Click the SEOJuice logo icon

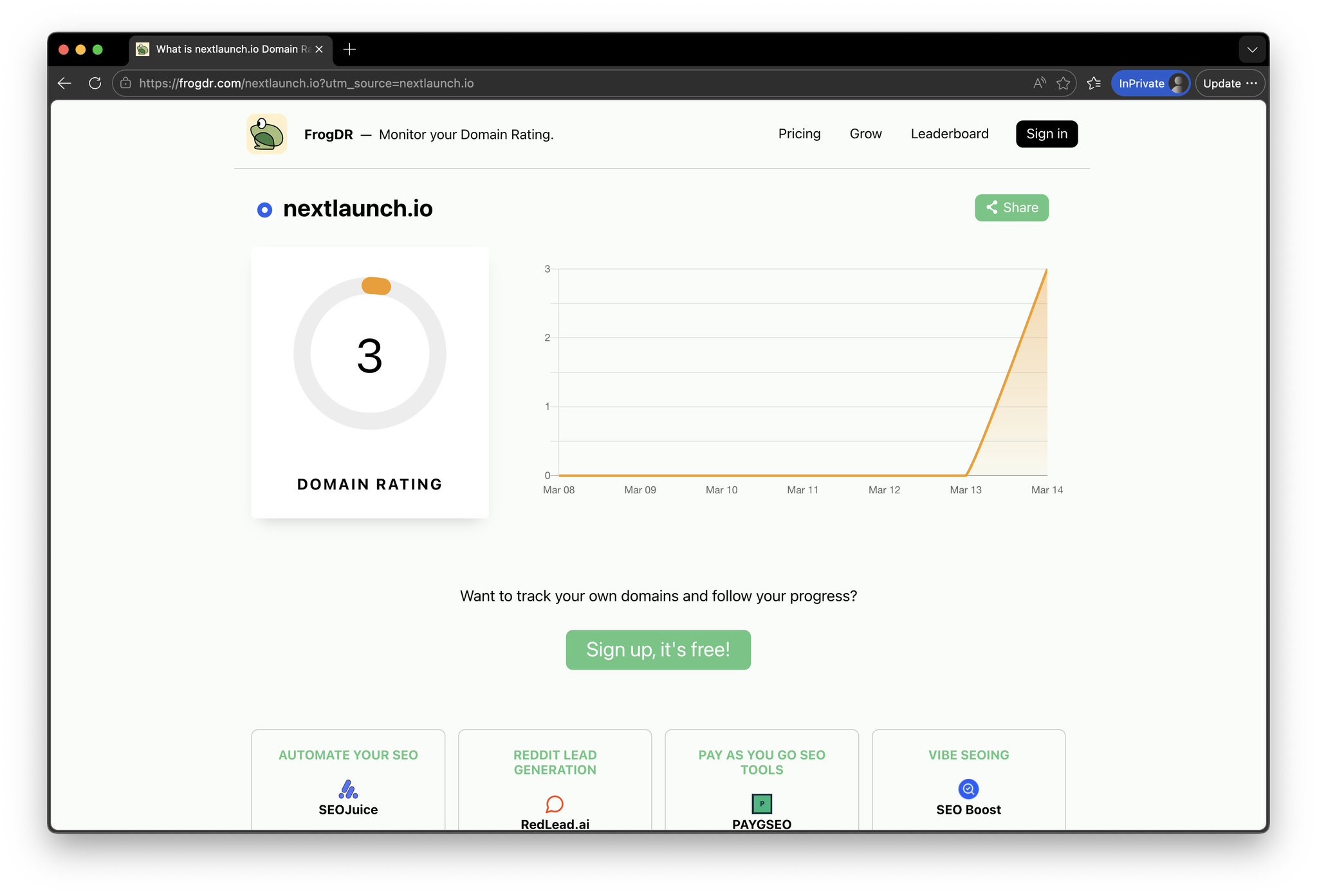(348, 789)
